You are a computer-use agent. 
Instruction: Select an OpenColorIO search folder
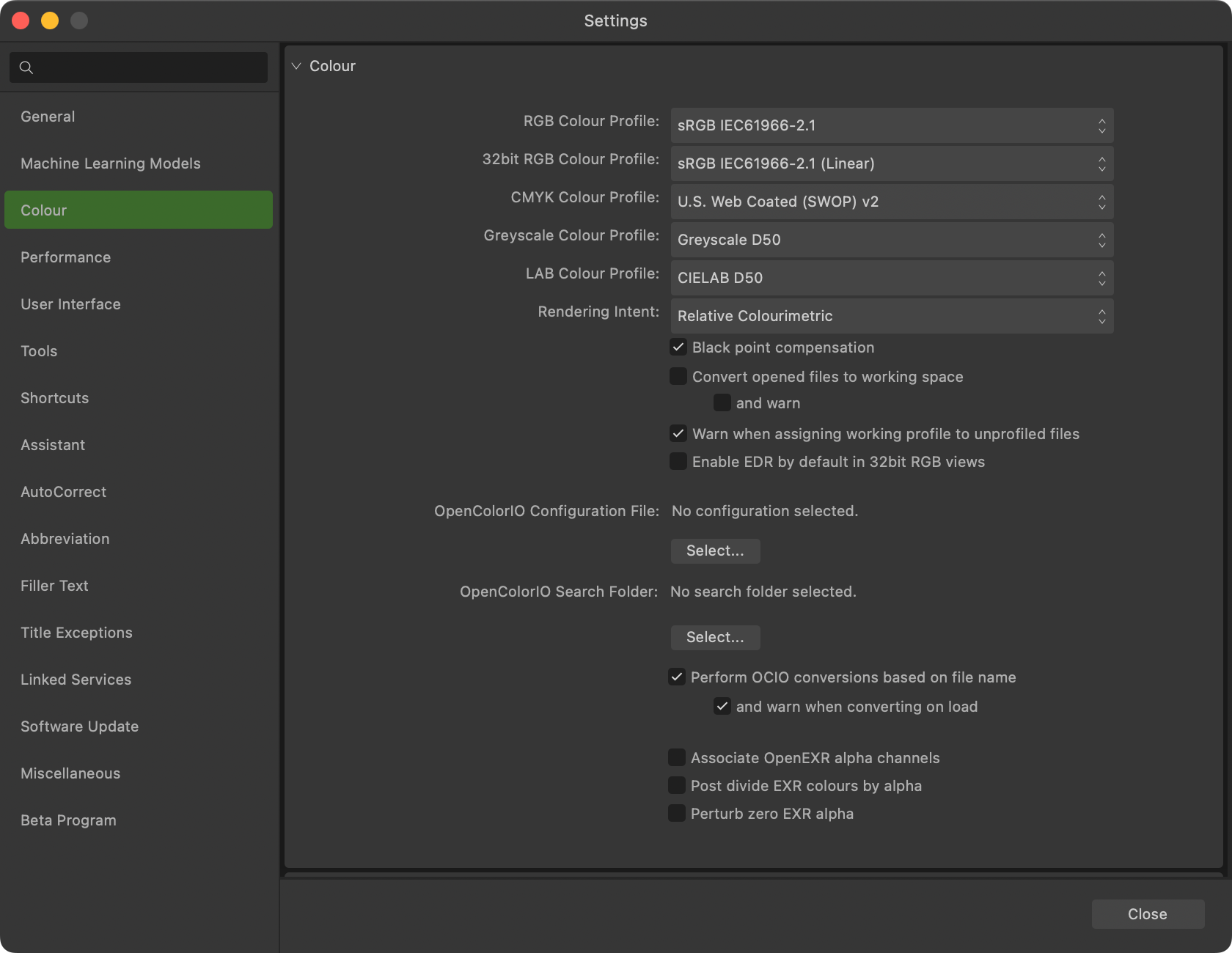click(x=715, y=638)
